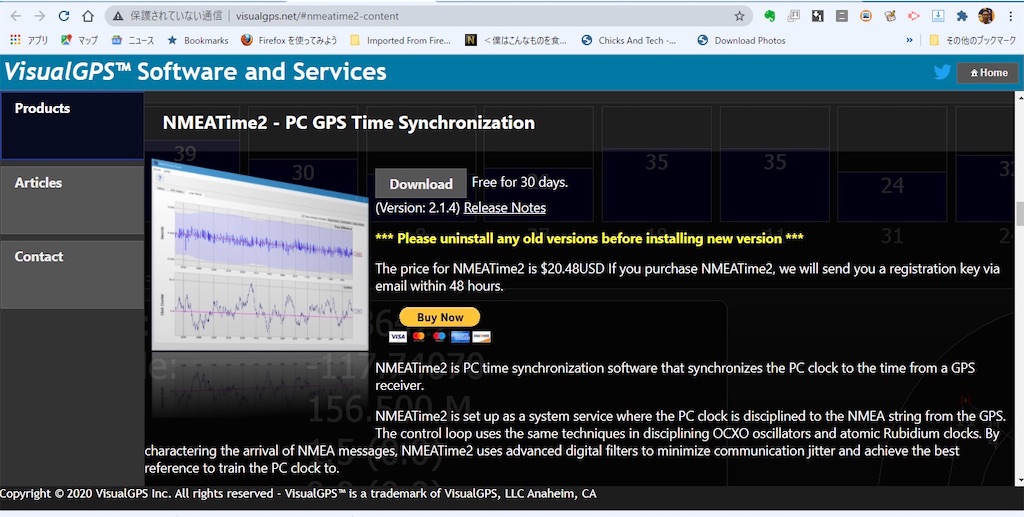This screenshot has width=1024, height=517.
Task: Click the page vertical scrollbar thumb
Action: point(1019,214)
